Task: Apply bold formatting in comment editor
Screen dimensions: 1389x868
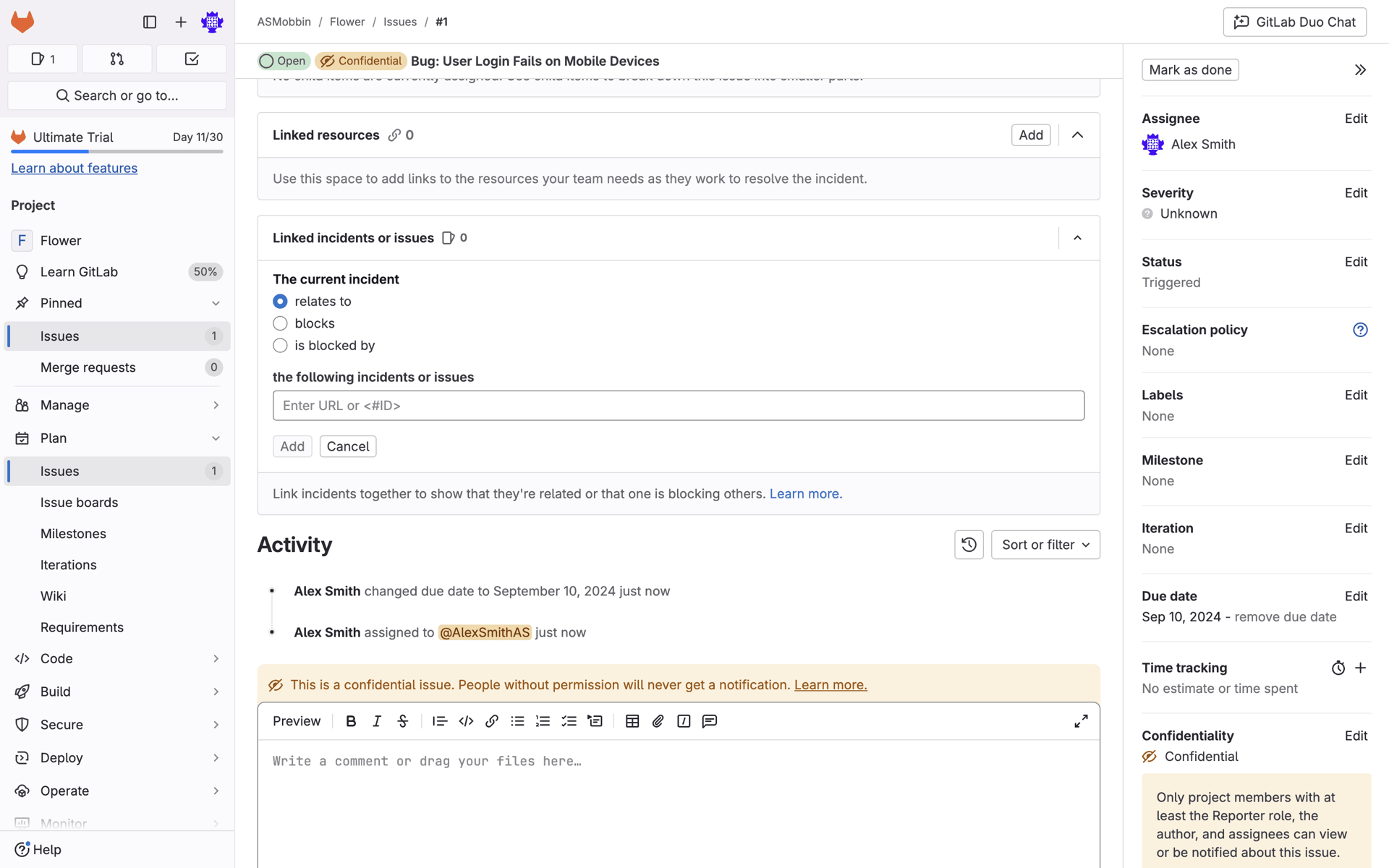Action: [351, 721]
